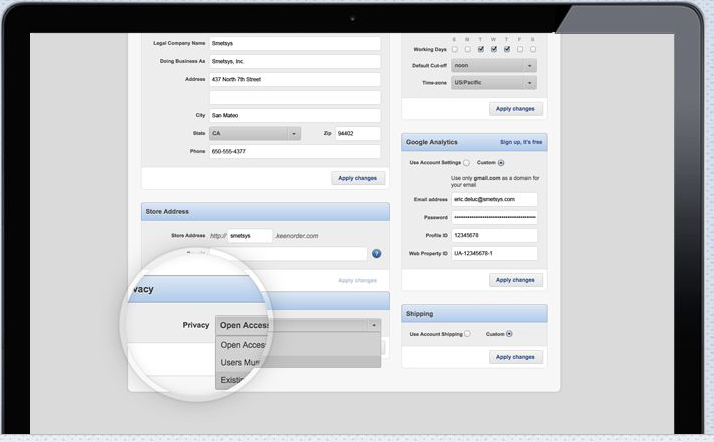Click Apply changes below the Phone field
The image size is (714, 442).
(358, 178)
